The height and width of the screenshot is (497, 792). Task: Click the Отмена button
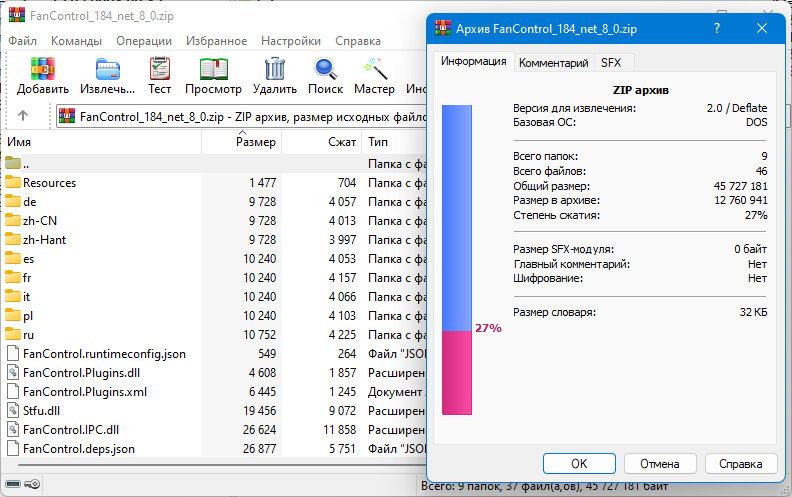point(660,464)
